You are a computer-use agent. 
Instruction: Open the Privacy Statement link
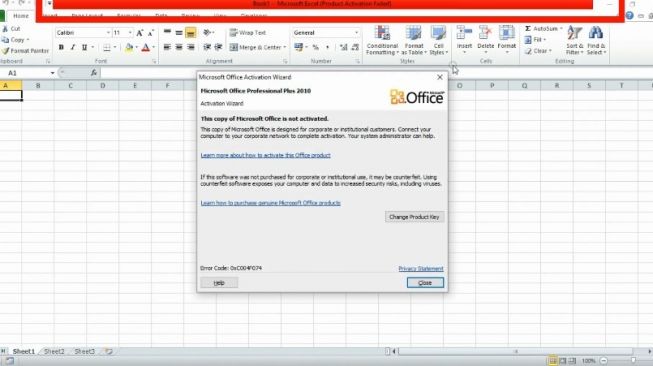[421, 269]
